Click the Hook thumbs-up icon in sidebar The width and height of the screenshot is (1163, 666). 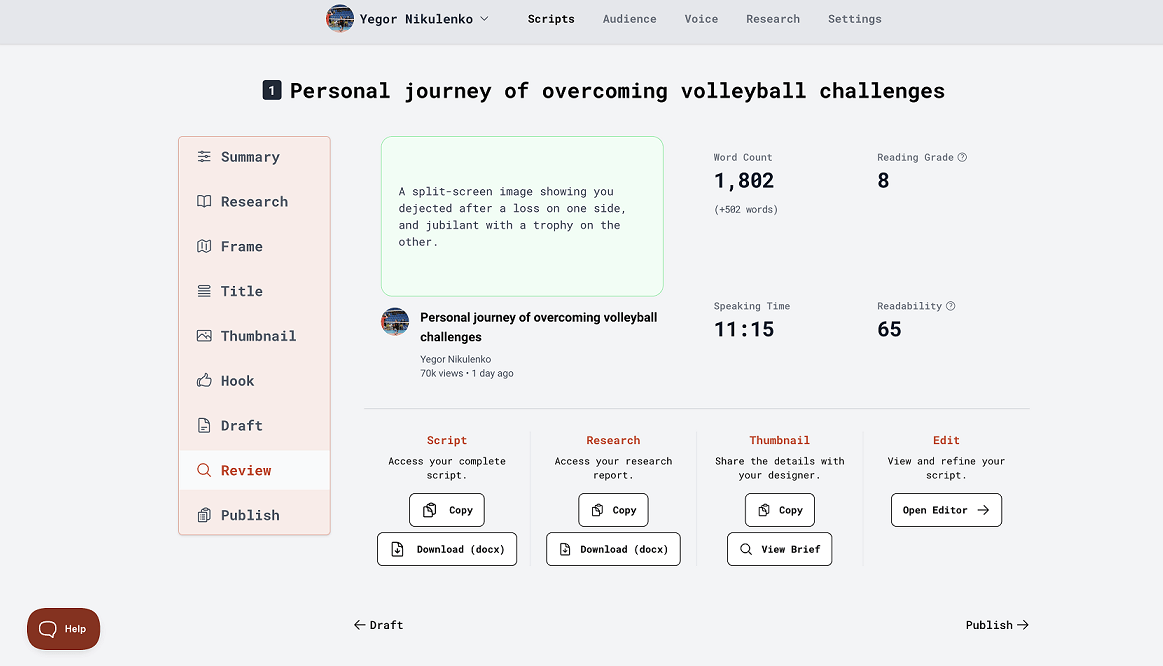click(204, 381)
